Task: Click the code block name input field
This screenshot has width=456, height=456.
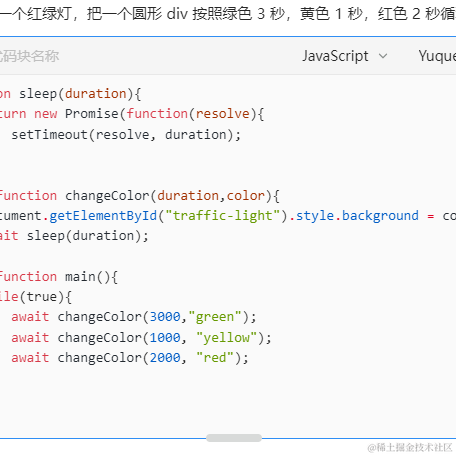Action: pos(29,56)
